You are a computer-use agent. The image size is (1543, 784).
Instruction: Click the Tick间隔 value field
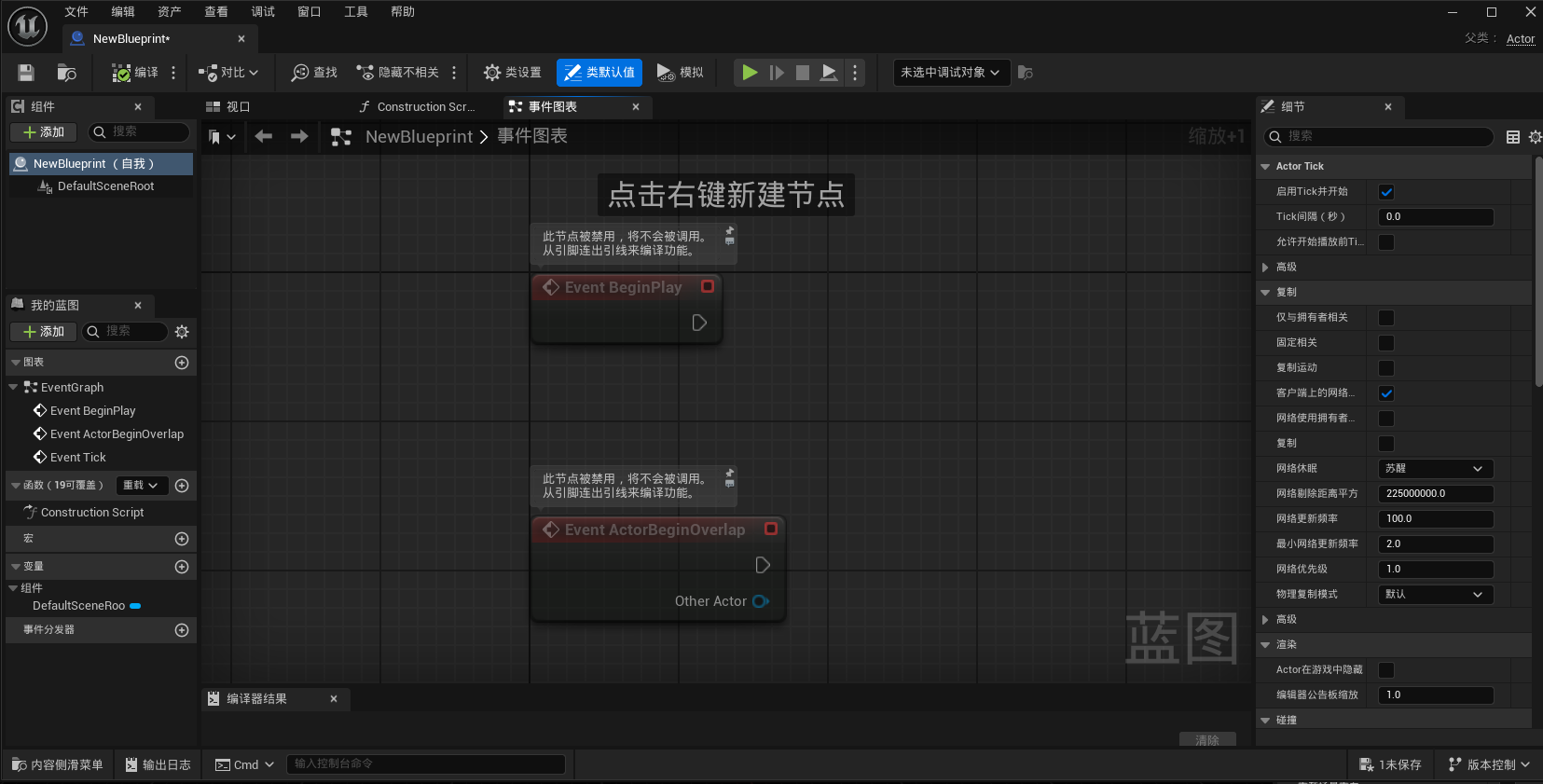(x=1436, y=217)
